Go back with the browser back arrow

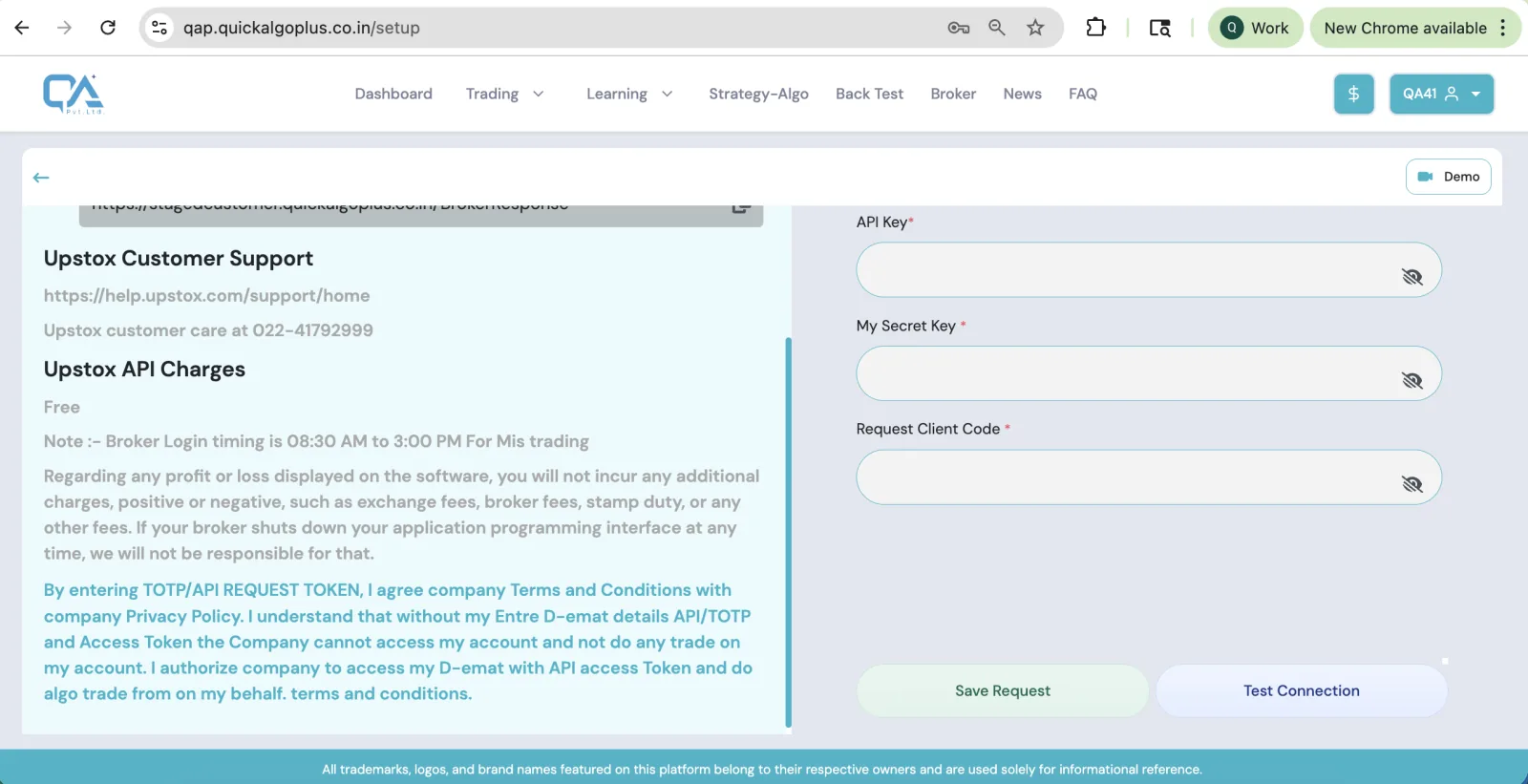[22, 28]
